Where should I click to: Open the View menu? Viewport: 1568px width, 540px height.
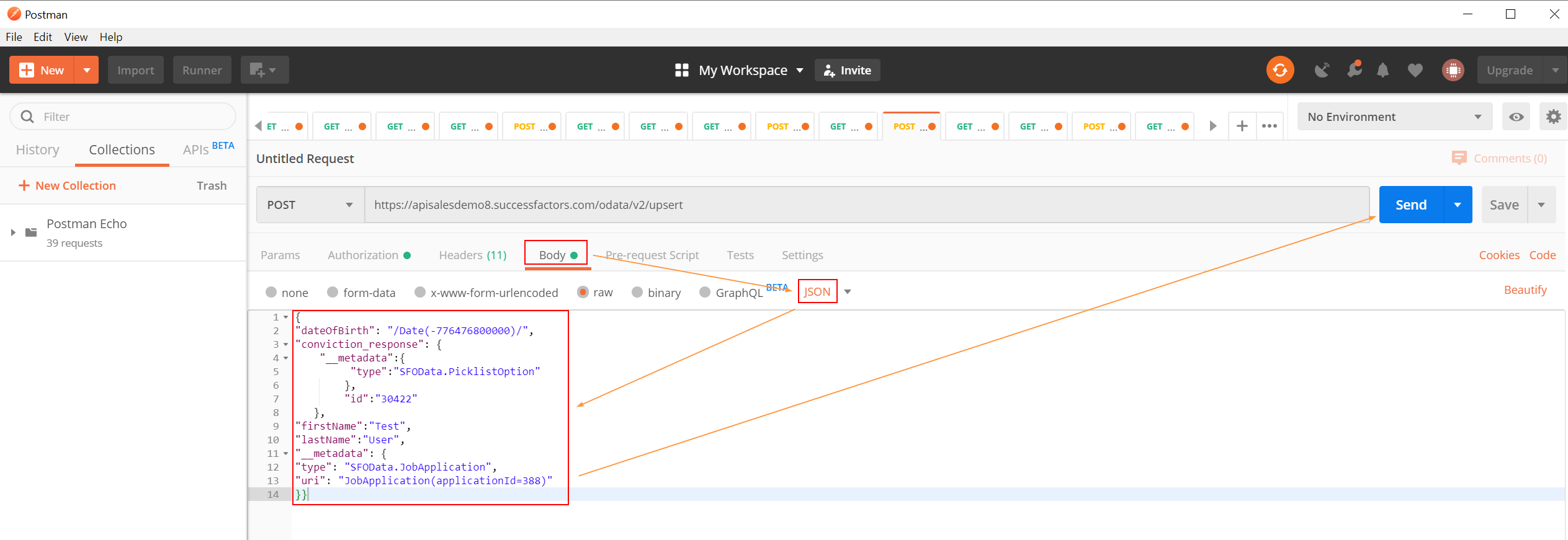(76, 37)
